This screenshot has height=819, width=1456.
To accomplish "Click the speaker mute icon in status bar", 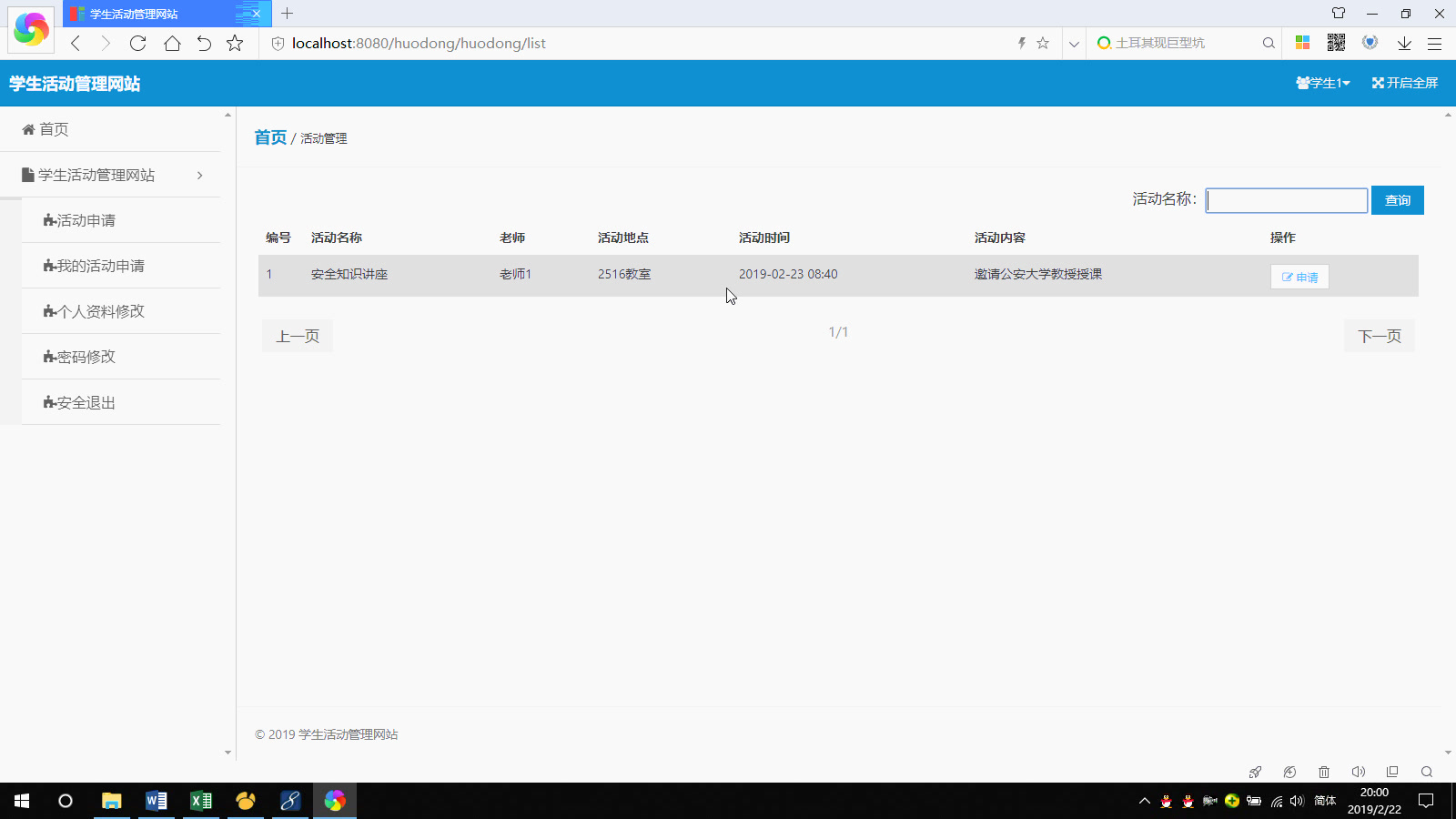I will pos(1359,772).
